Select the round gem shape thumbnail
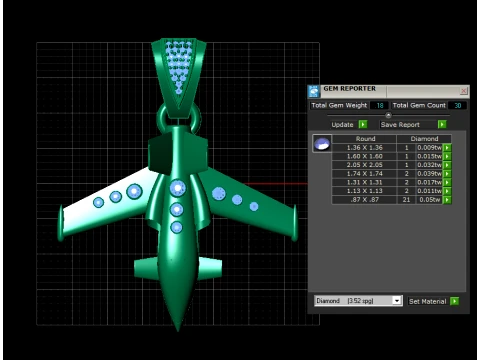The height and width of the screenshot is (360, 480). tap(322, 144)
